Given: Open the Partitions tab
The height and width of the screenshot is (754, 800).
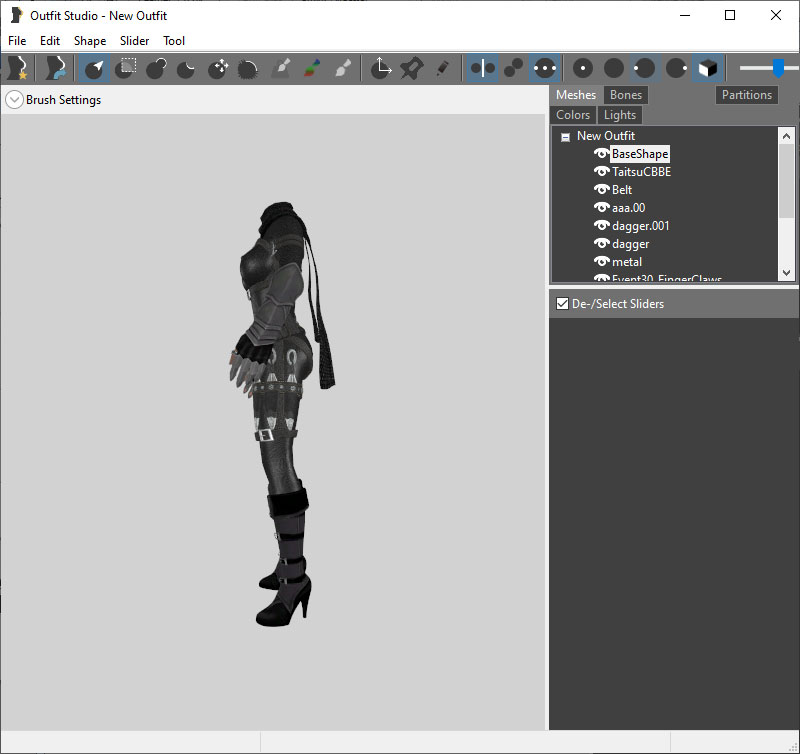Looking at the screenshot, I should coord(747,95).
